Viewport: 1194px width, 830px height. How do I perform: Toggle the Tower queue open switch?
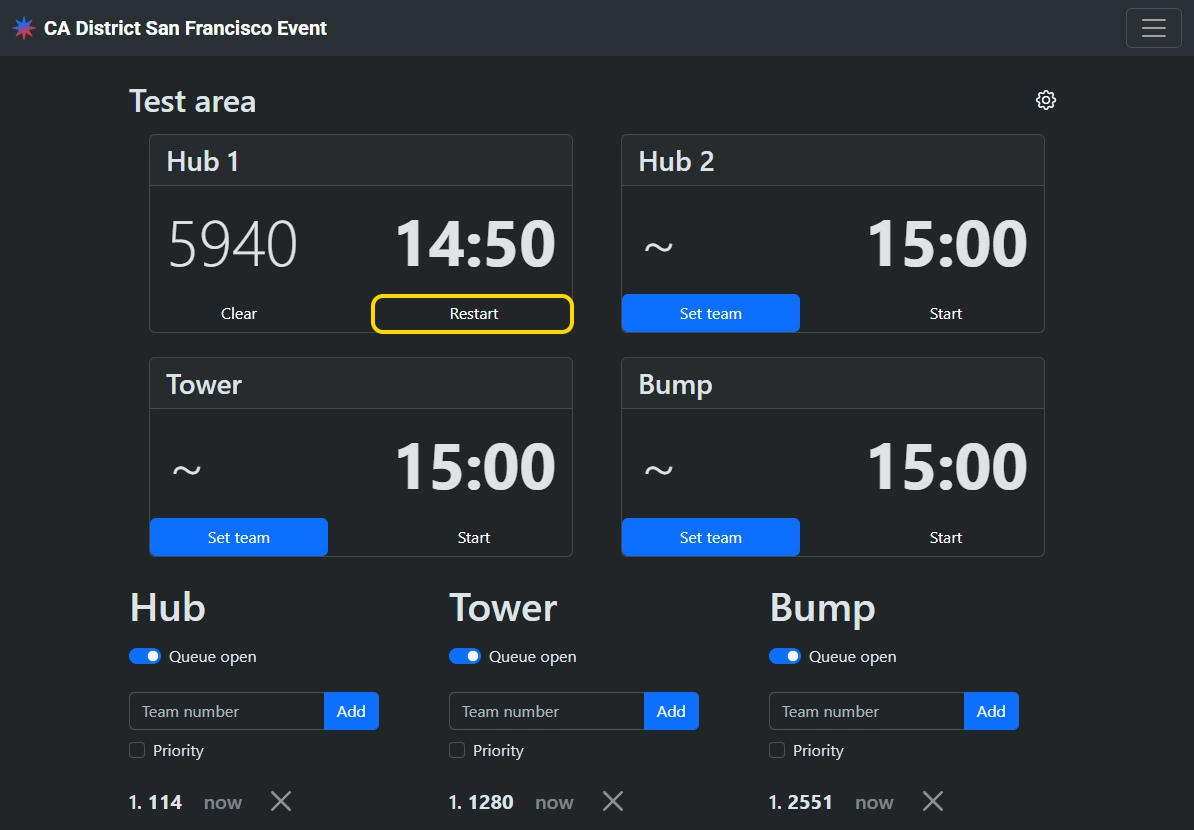[465, 657]
